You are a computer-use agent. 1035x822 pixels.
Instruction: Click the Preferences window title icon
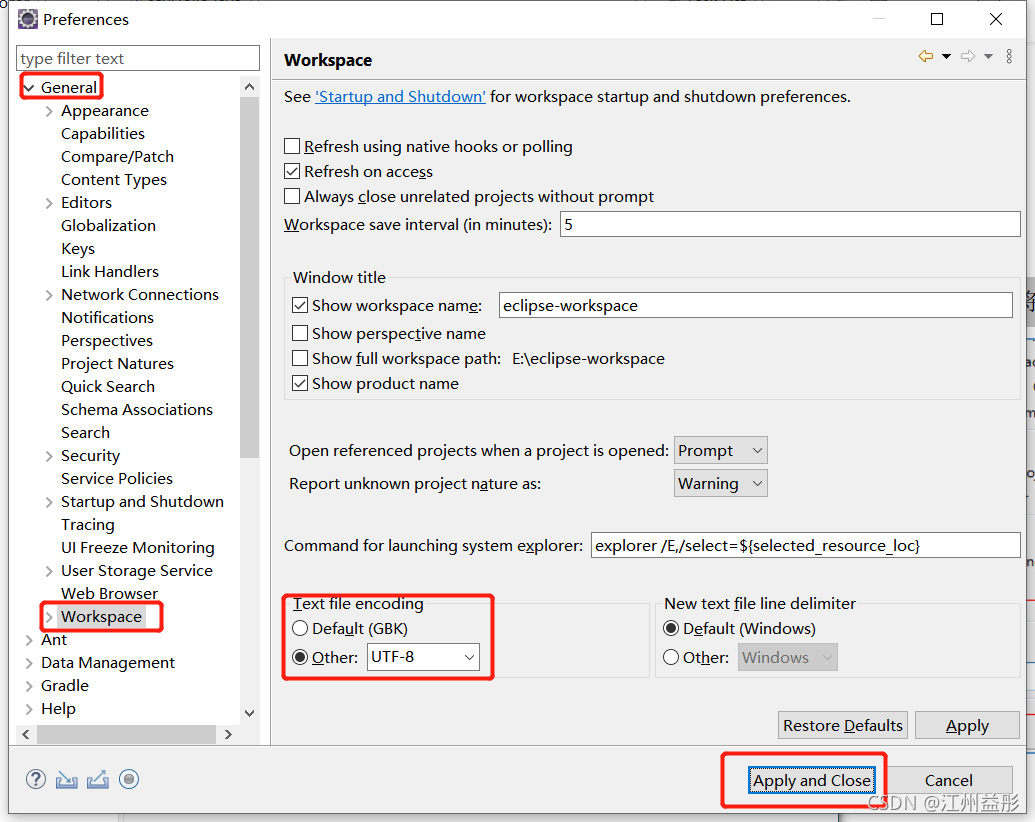coord(28,19)
